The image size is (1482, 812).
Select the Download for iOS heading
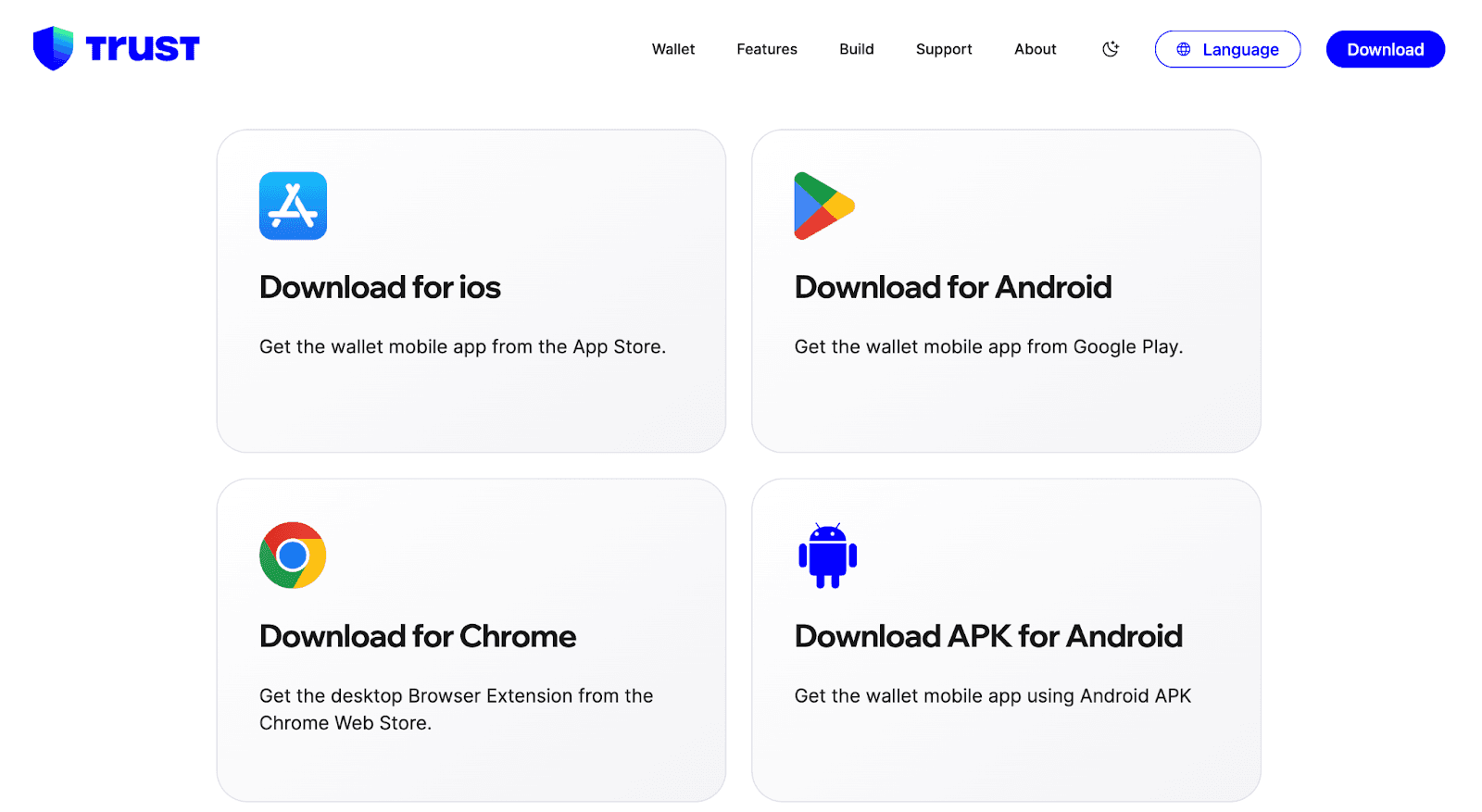380,287
